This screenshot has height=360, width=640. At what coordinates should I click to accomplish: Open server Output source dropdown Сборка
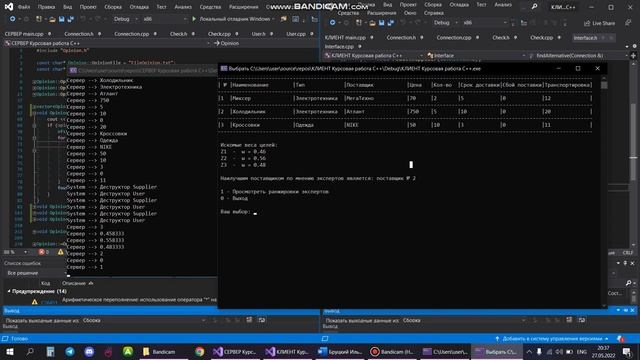144,320
